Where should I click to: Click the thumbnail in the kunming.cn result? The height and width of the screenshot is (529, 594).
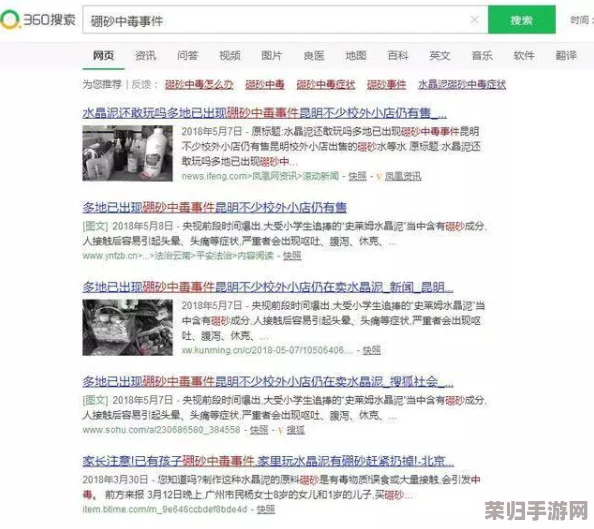click(128, 327)
